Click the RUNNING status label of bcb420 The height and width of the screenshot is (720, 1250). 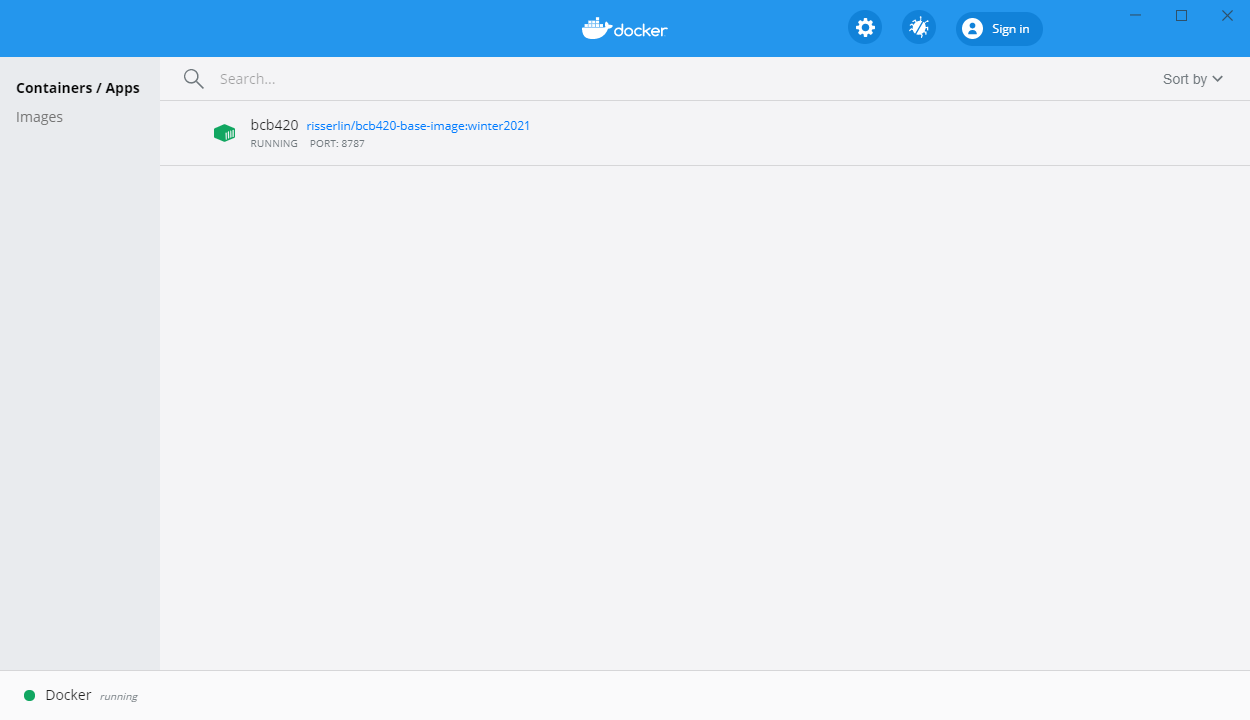tap(274, 144)
